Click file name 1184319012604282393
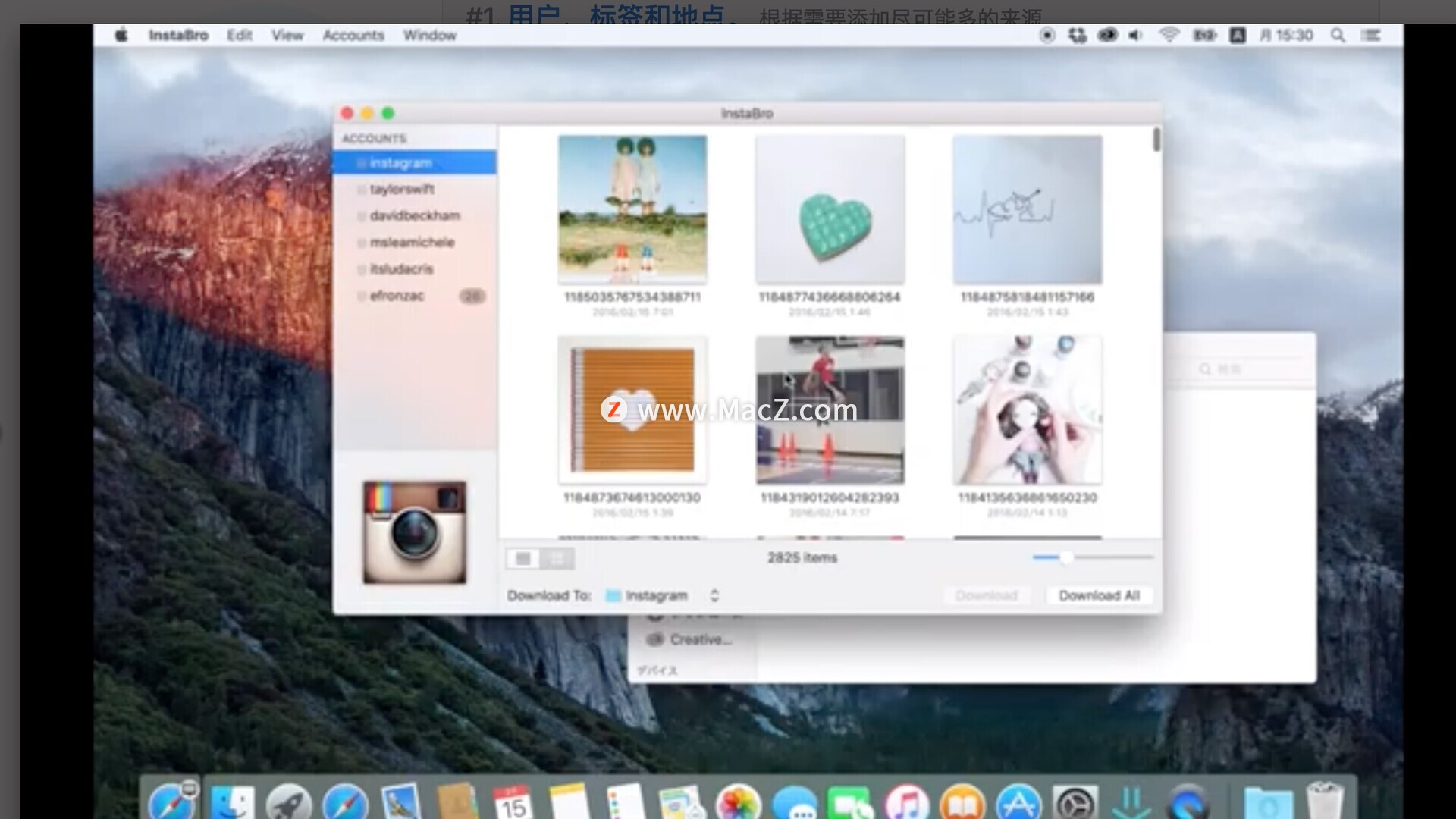 click(830, 497)
